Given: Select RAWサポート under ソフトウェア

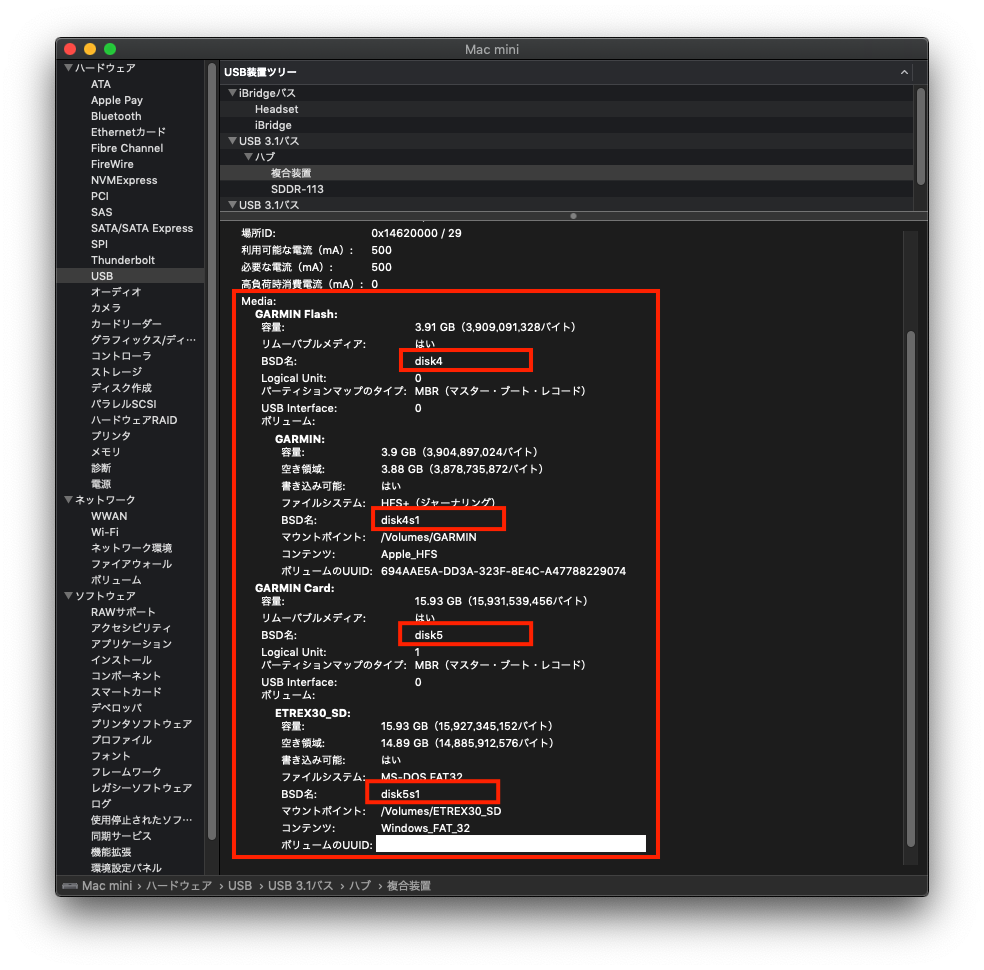Looking at the screenshot, I should click(x=123, y=612).
